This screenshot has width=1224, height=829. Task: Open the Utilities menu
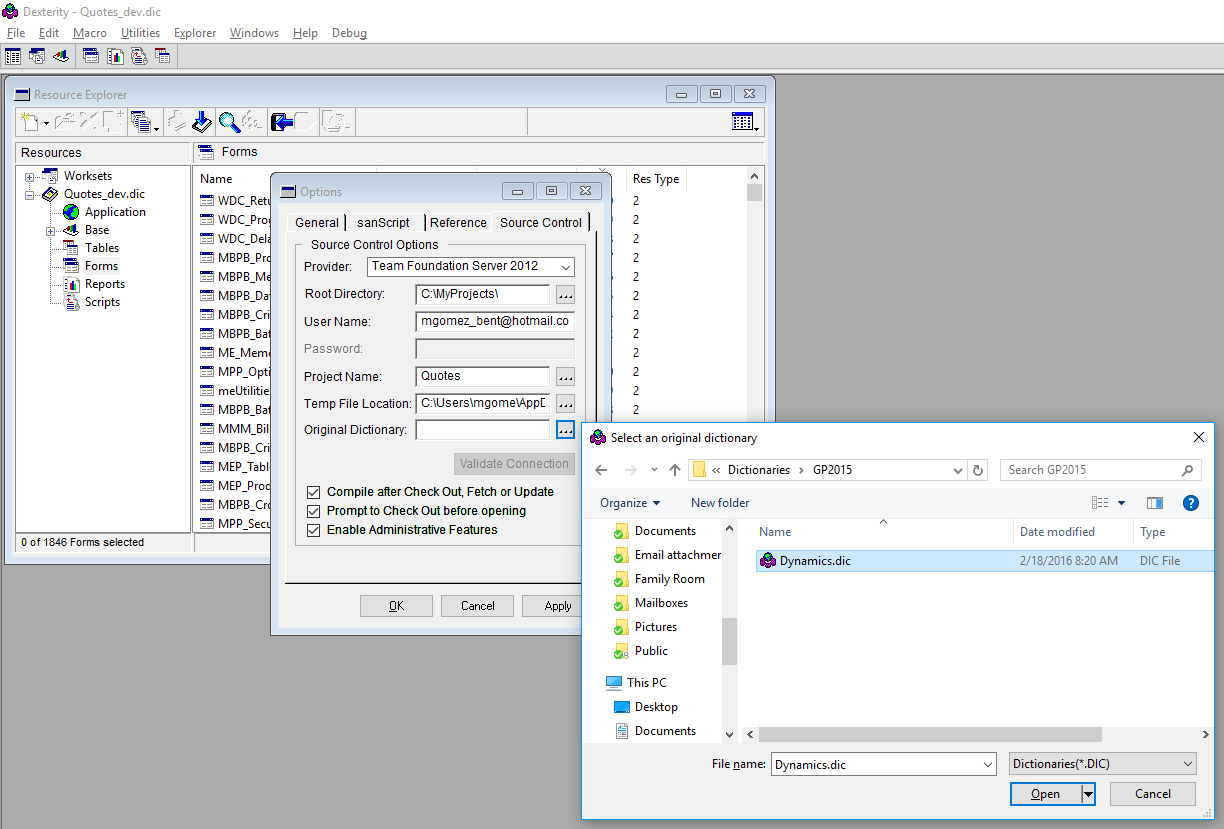[140, 33]
